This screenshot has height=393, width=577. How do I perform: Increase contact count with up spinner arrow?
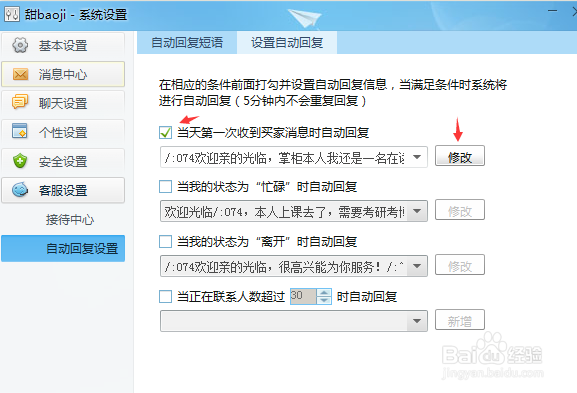pos(324,293)
